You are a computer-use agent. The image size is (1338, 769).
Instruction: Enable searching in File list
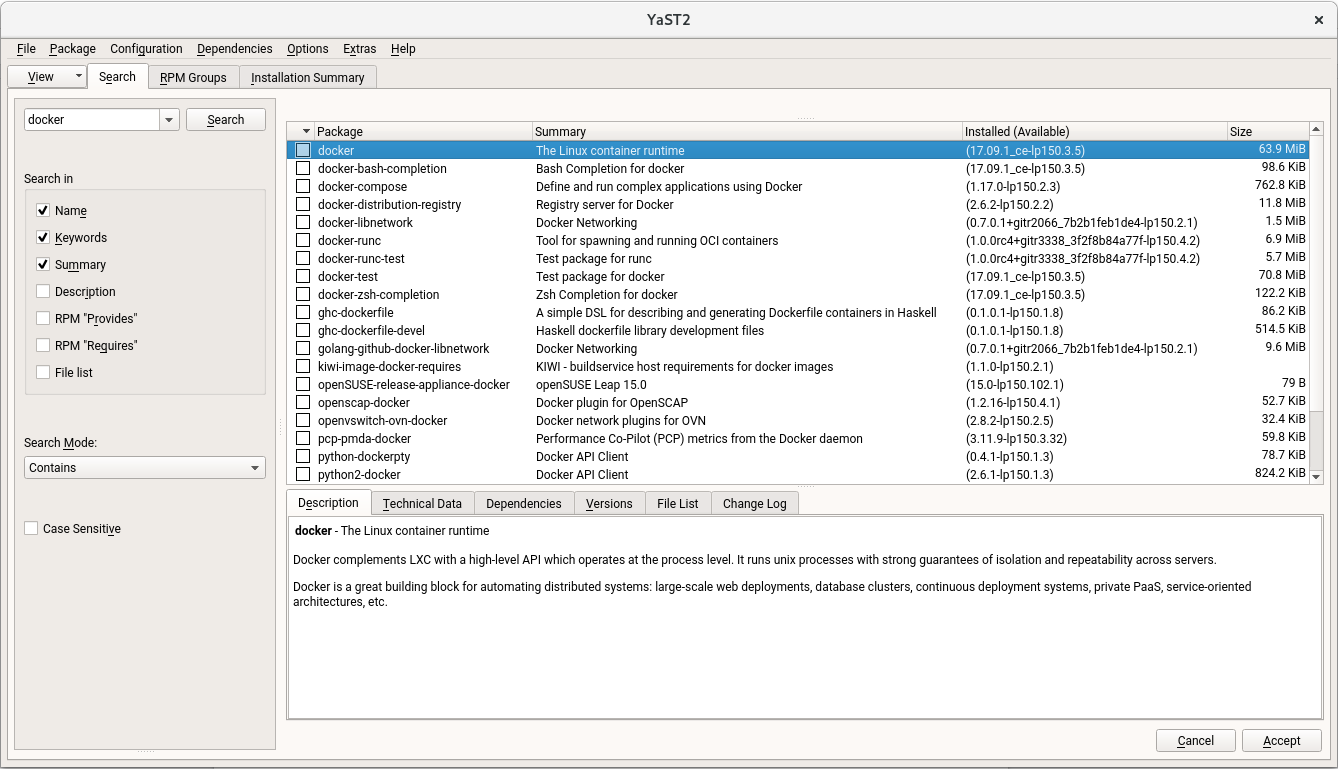click(x=43, y=372)
